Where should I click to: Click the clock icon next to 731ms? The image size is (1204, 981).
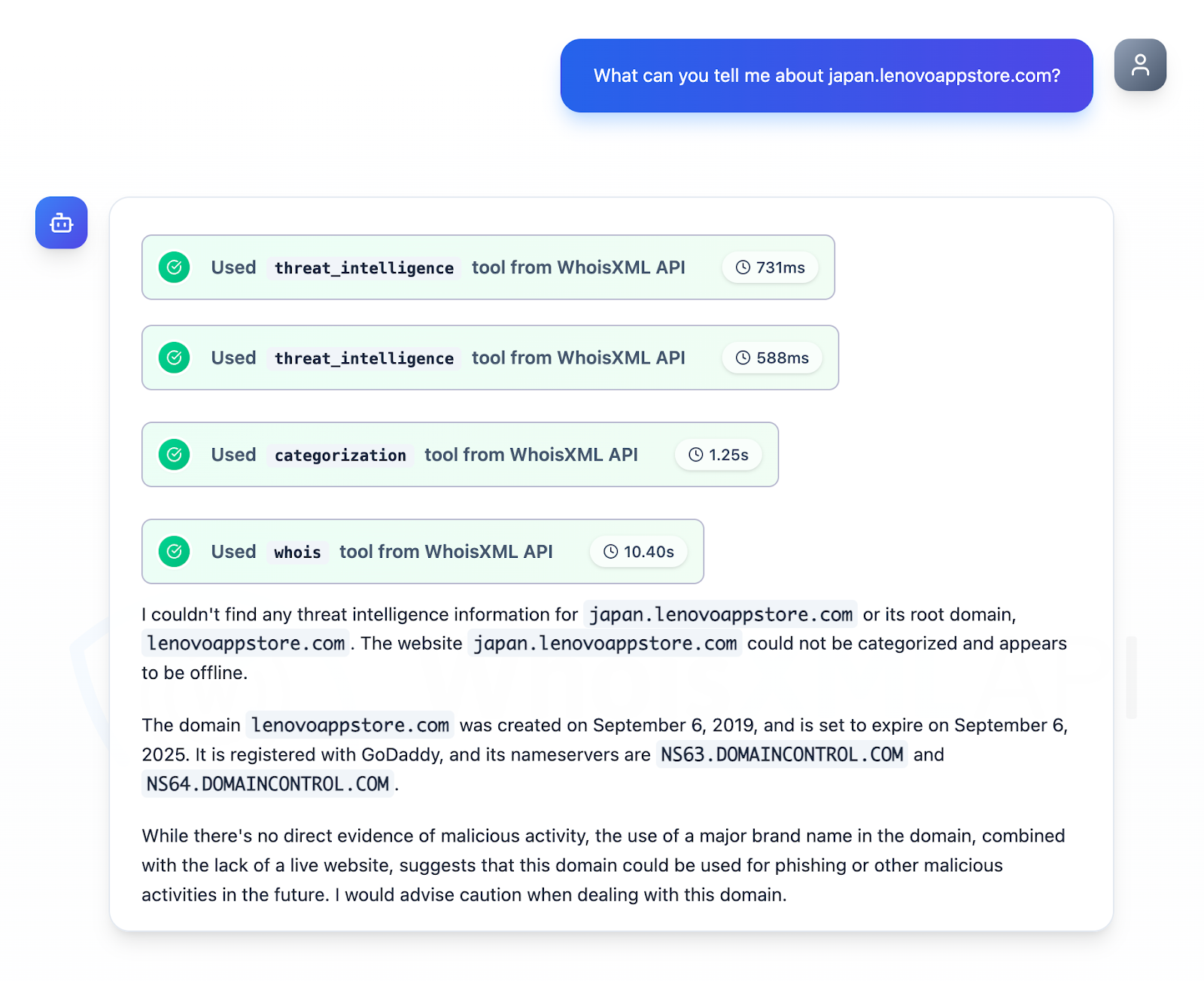click(743, 267)
